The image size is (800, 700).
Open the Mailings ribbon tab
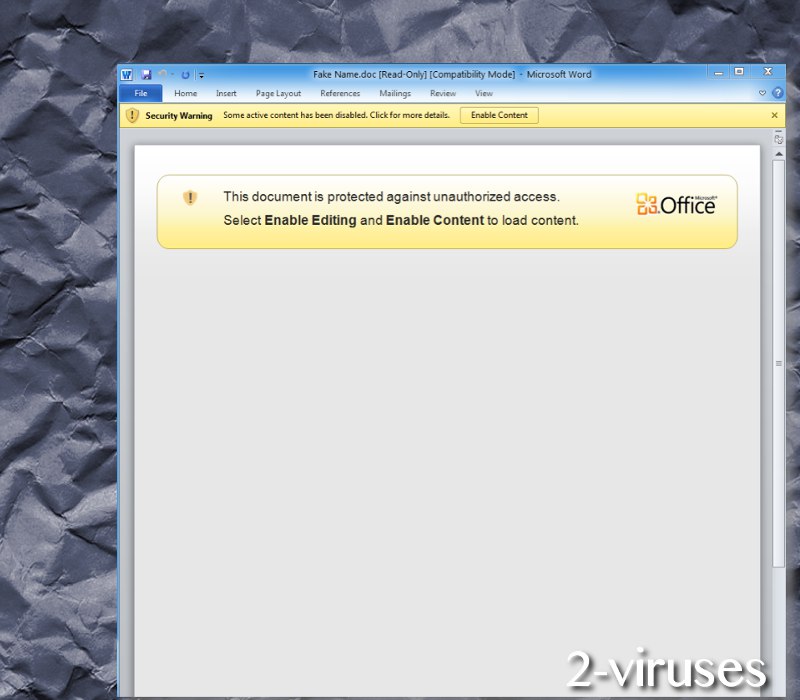point(395,94)
